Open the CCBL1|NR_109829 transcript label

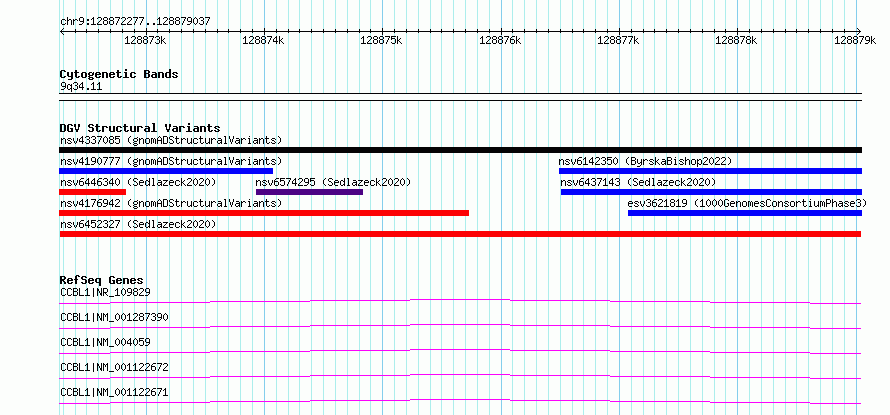105,292
